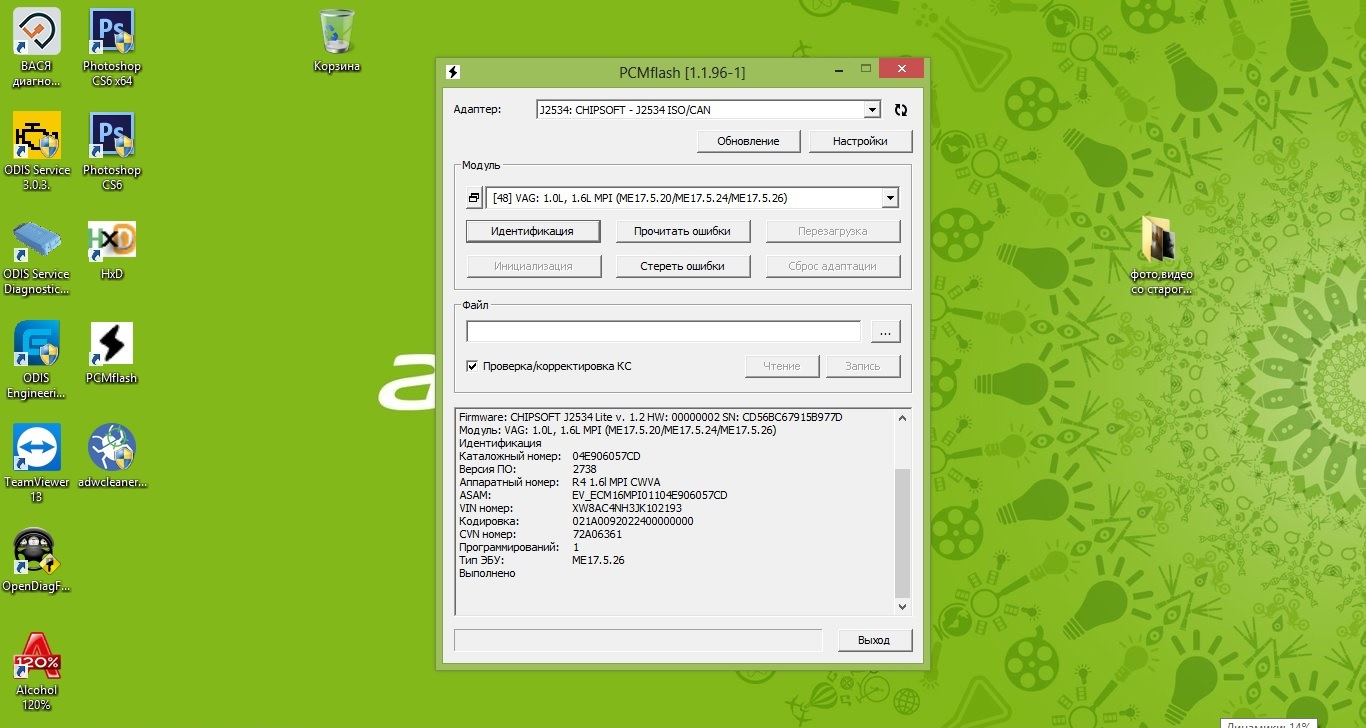Launch Photoshop CS6 desktop shortcut
Image resolution: width=1366 pixels, height=728 pixels.
coord(112,150)
